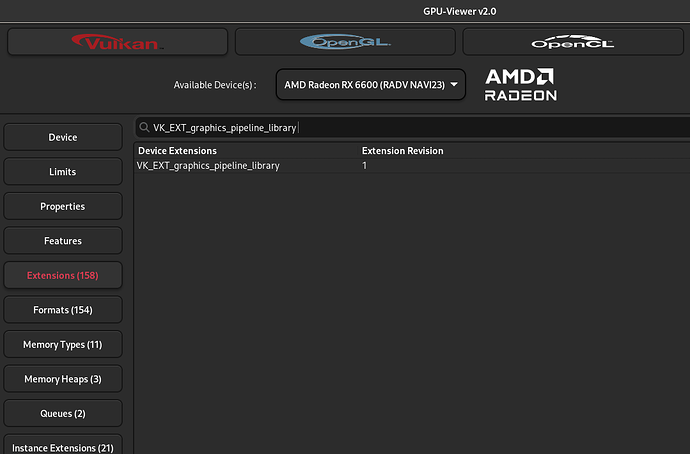Open the Features section

pyautogui.click(x=63, y=241)
